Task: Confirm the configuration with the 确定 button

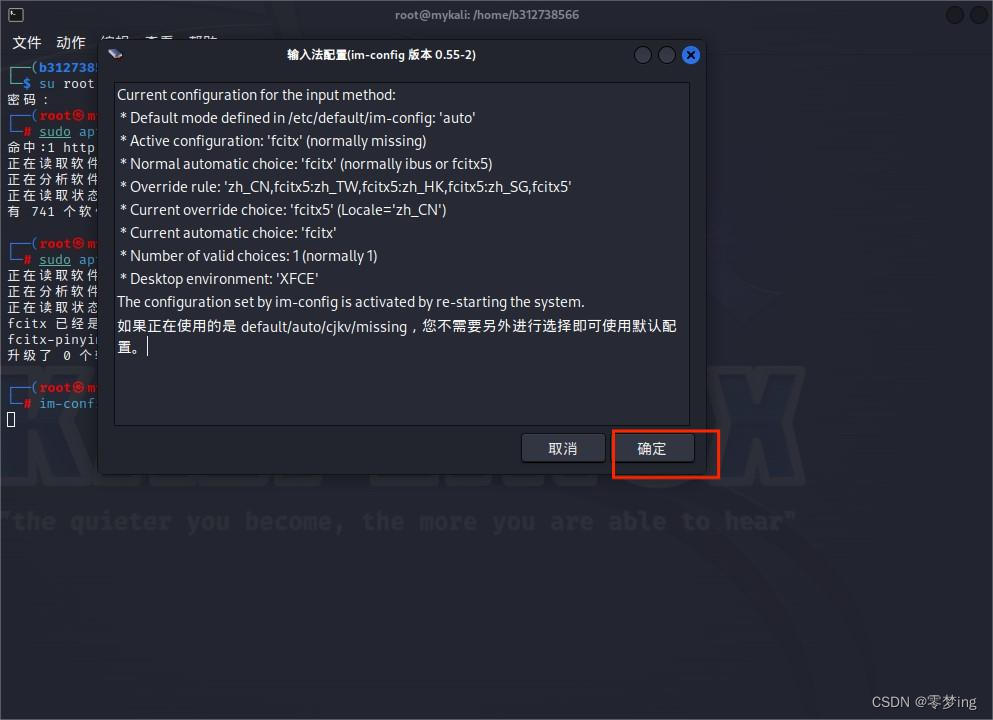Action: [x=652, y=448]
